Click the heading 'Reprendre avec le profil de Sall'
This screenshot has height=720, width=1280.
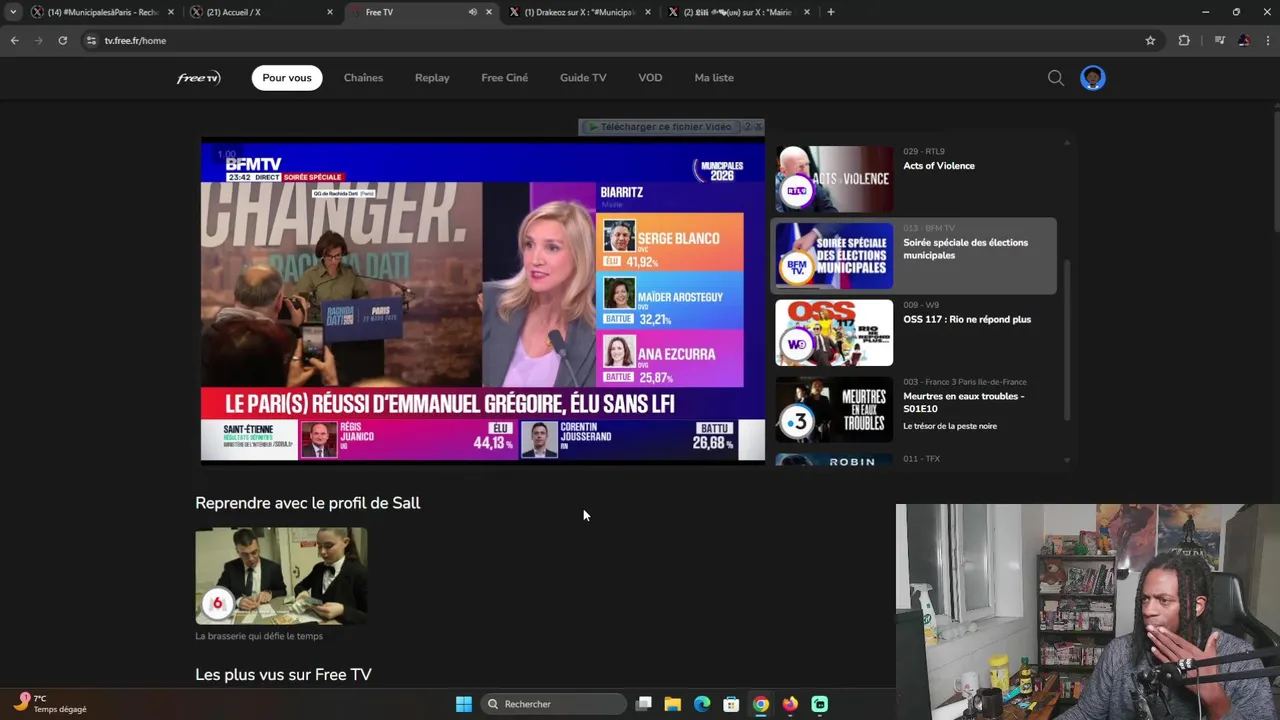tap(308, 503)
